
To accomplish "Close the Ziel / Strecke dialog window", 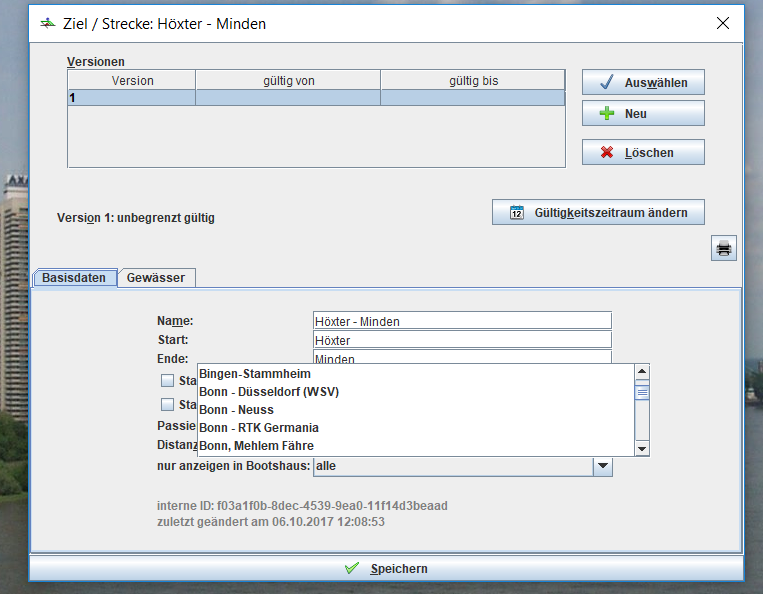I will [723, 23].
